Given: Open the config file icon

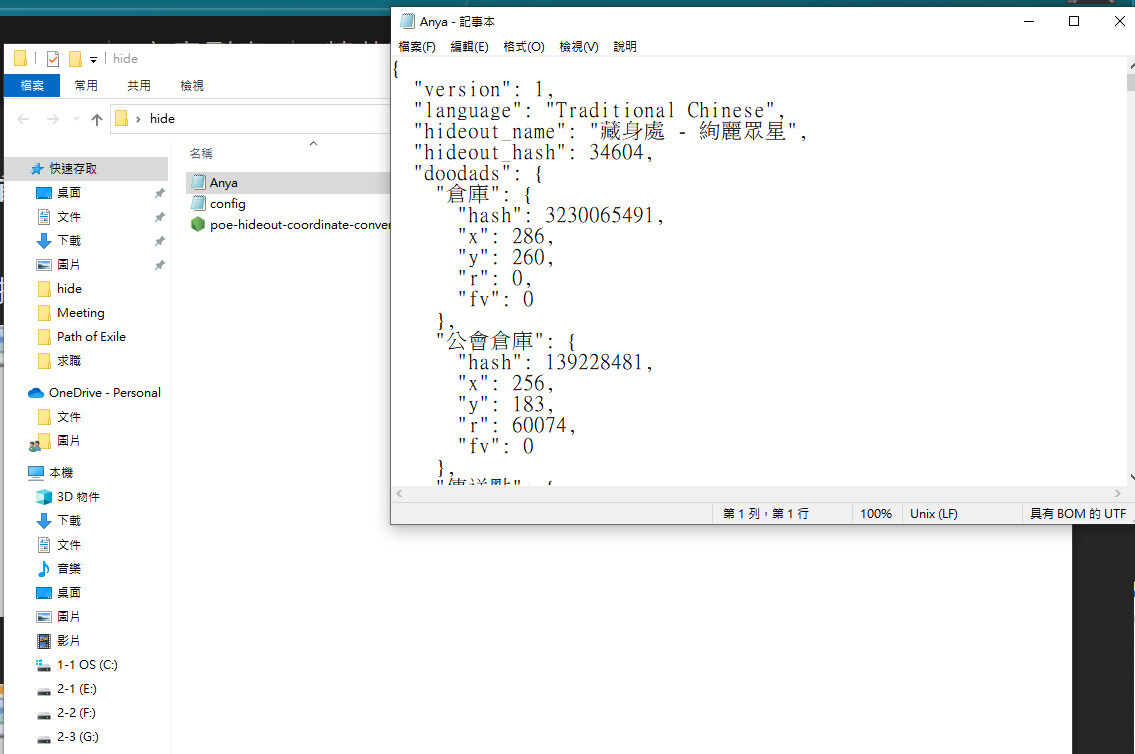Looking at the screenshot, I should (198, 204).
